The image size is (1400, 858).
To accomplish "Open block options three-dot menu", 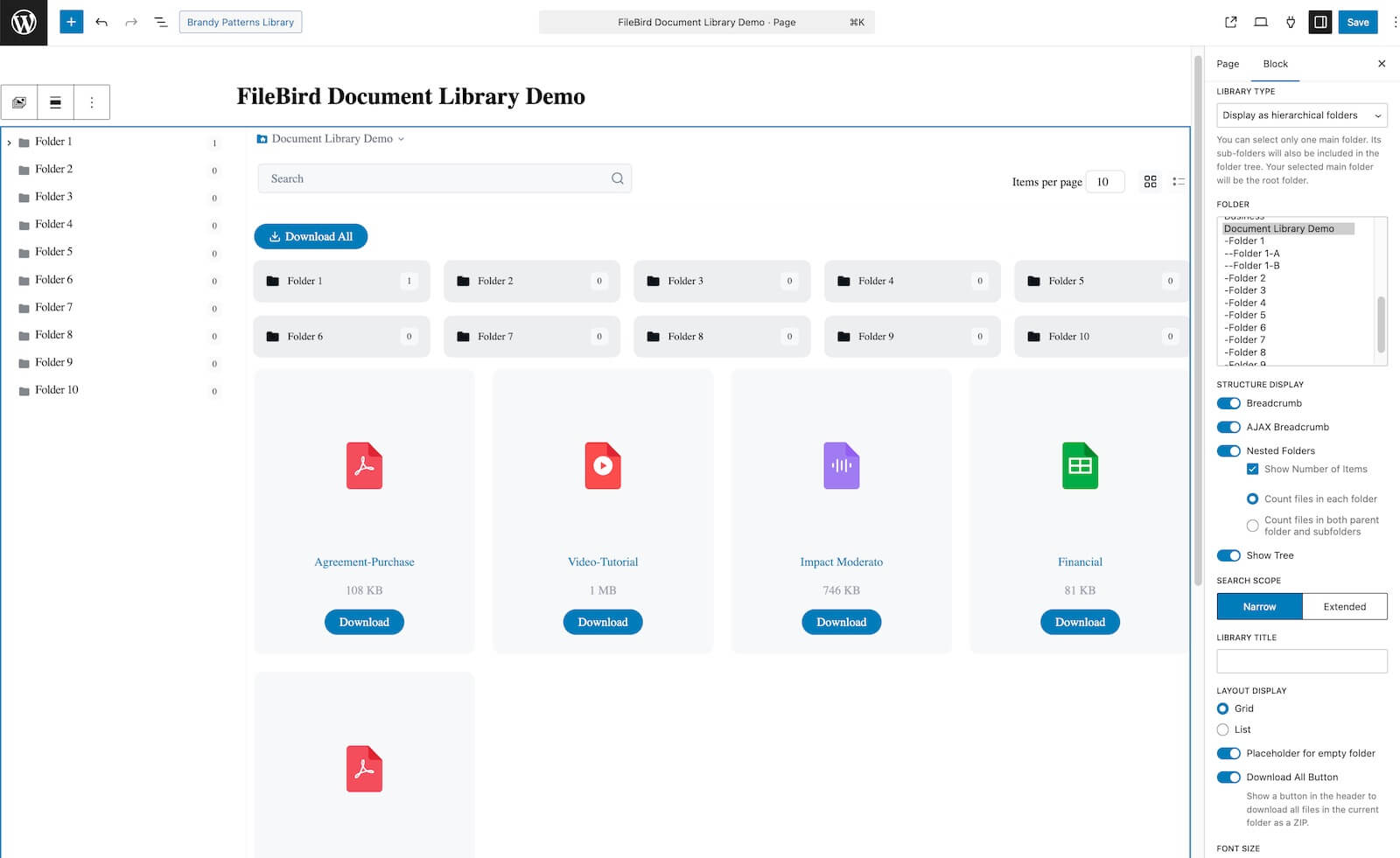I will 92,102.
